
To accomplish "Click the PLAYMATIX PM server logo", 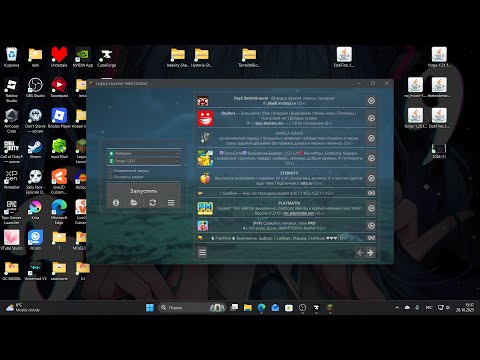I will coord(205,208).
